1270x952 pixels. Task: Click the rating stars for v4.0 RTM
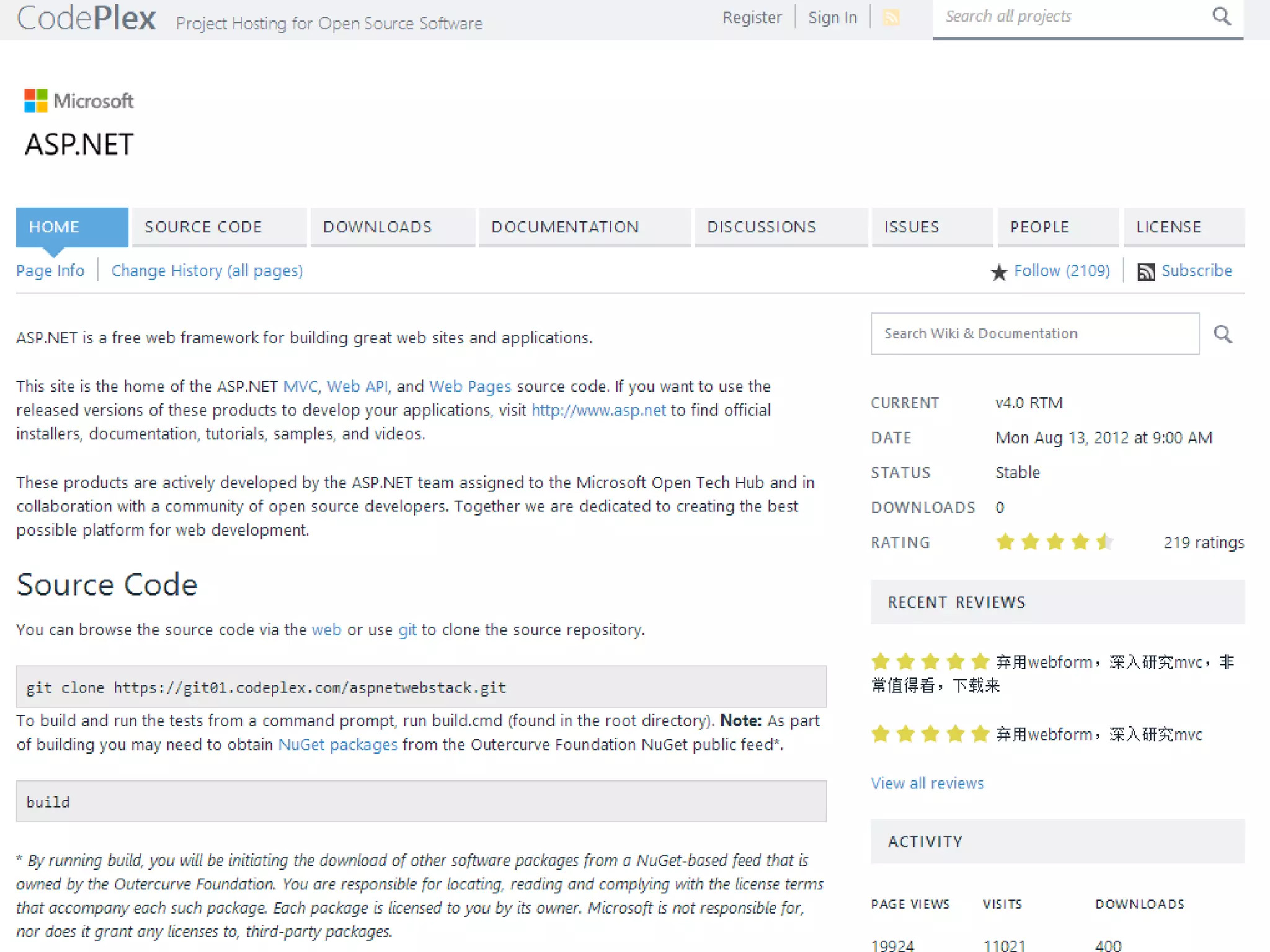(x=1054, y=542)
